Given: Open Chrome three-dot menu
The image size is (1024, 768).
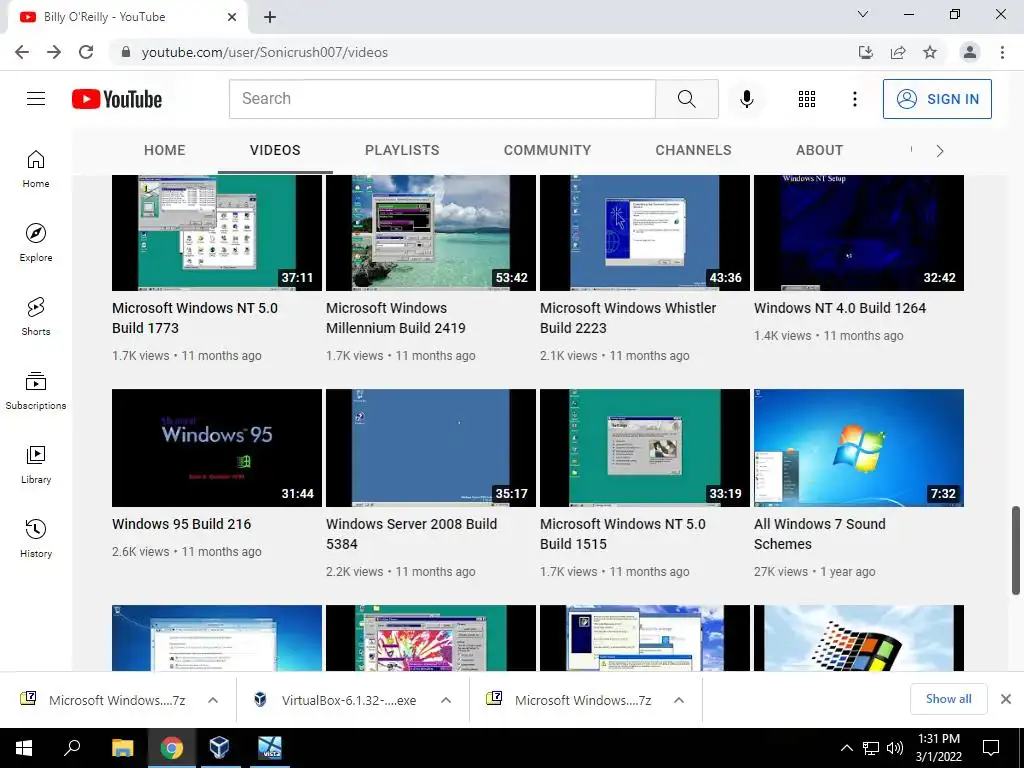Looking at the screenshot, I should pos(1002,52).
